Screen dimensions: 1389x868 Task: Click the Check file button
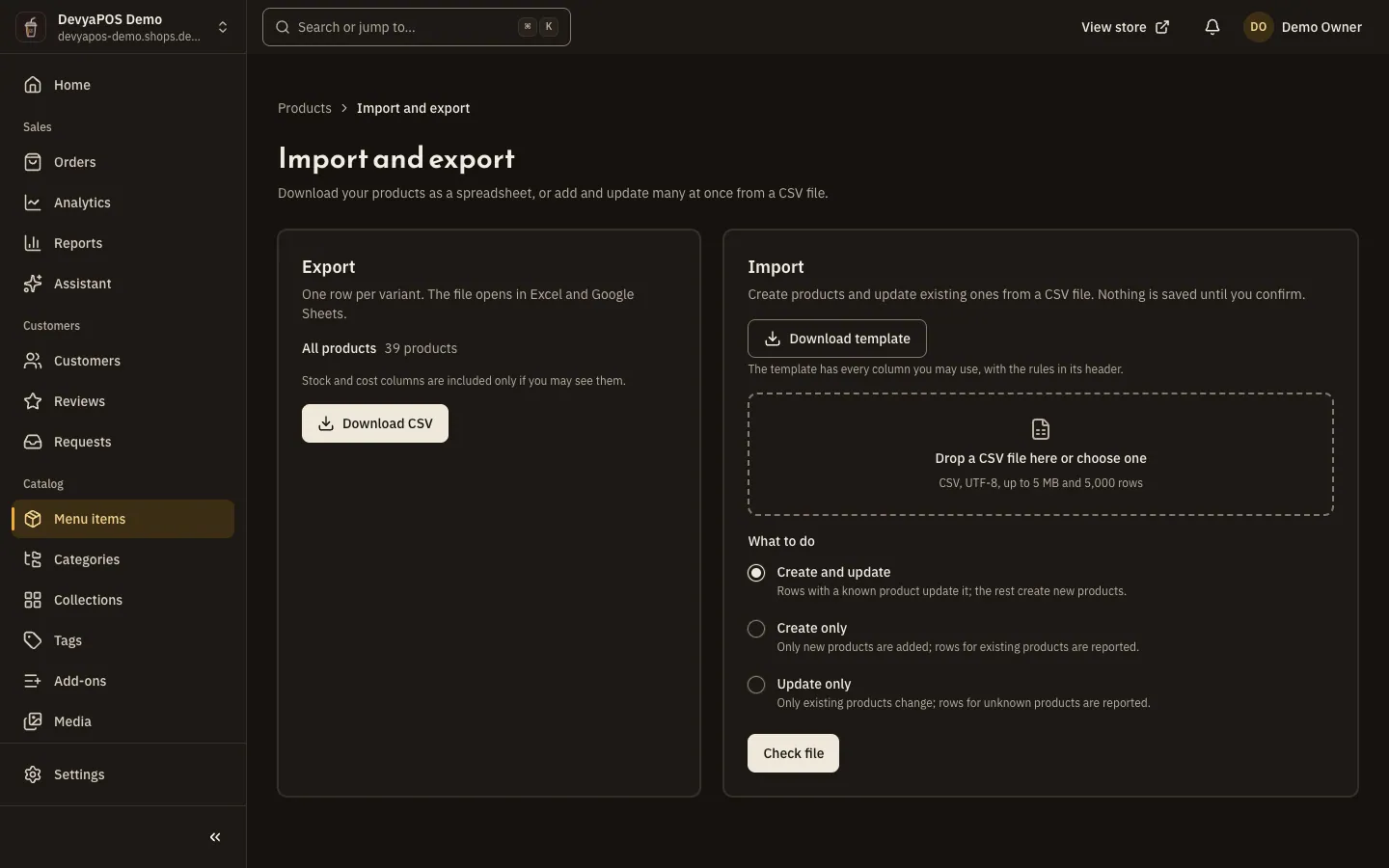pyautogui.click(x=793, y=753)
